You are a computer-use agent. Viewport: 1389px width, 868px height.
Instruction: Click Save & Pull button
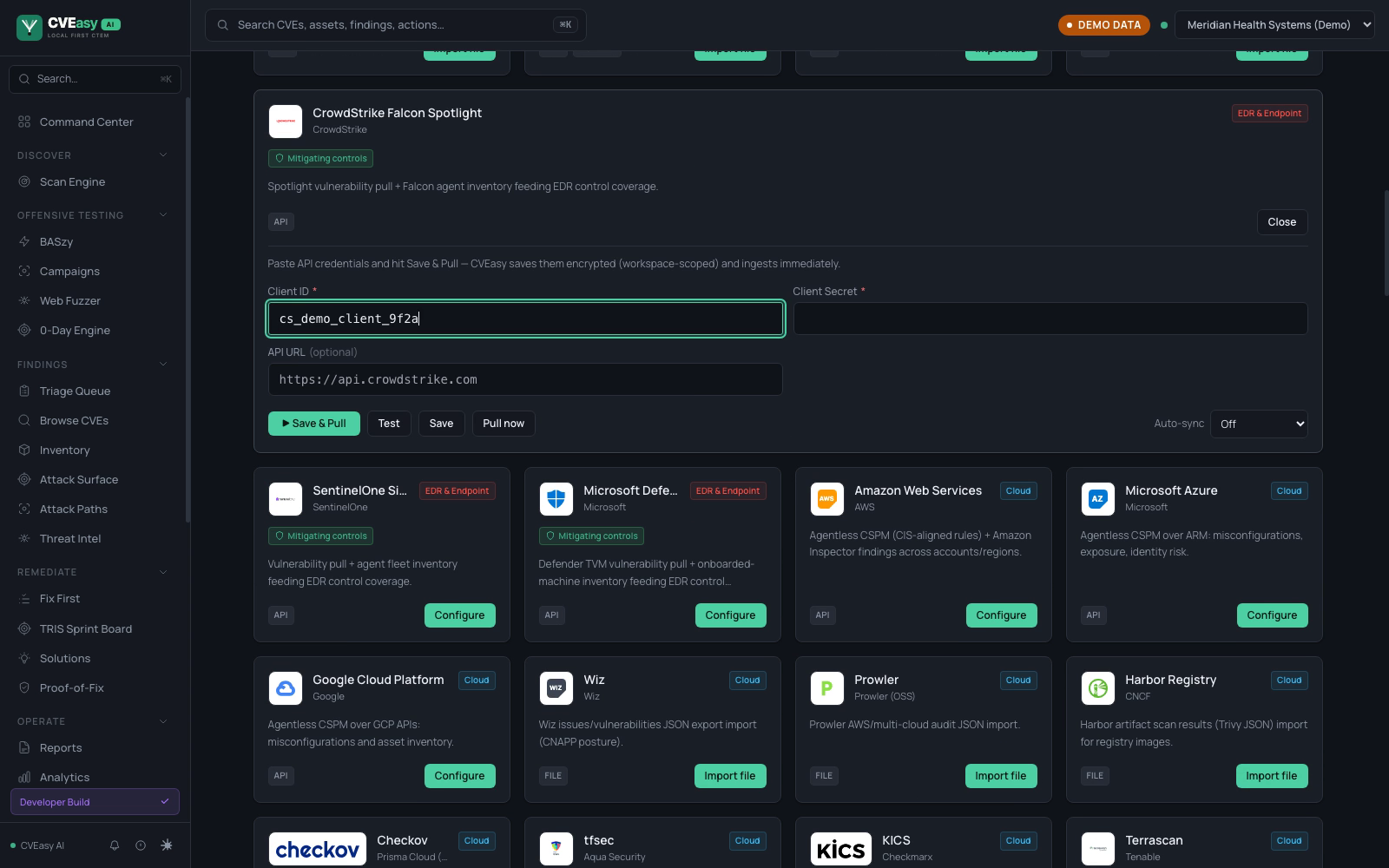point(314,424)
